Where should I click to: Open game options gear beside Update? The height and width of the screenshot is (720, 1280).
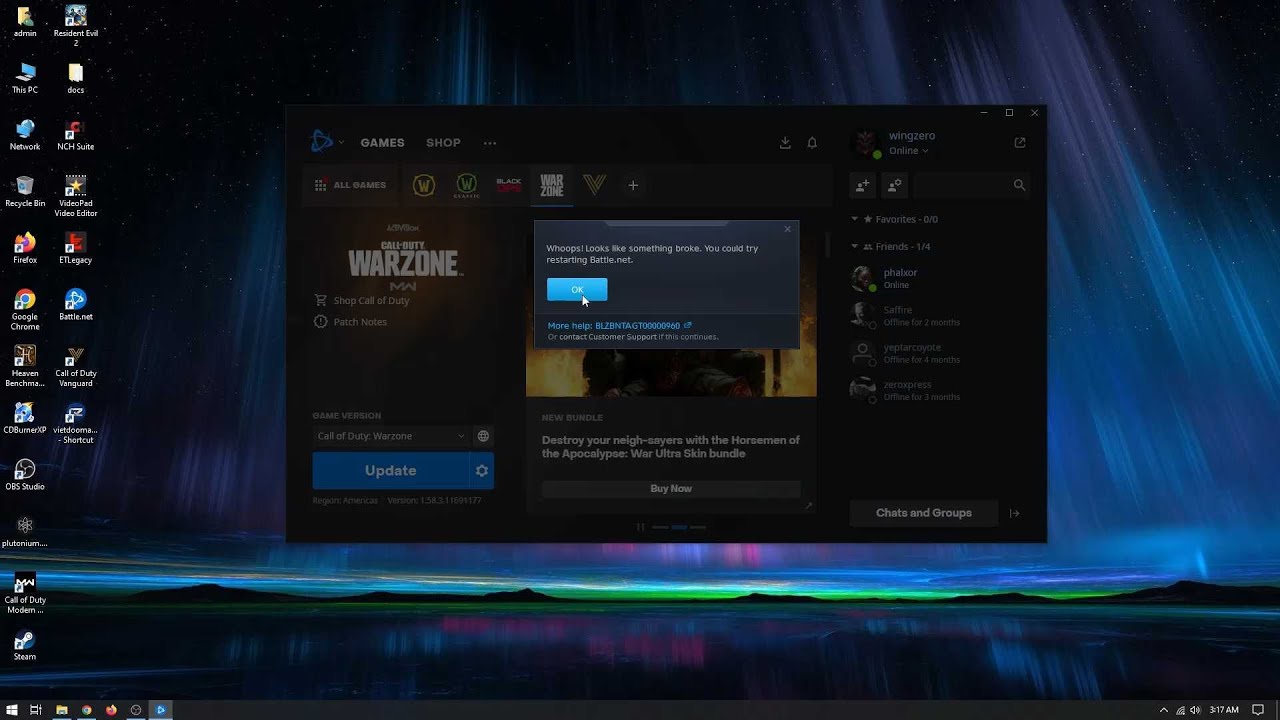coord(482,470)
